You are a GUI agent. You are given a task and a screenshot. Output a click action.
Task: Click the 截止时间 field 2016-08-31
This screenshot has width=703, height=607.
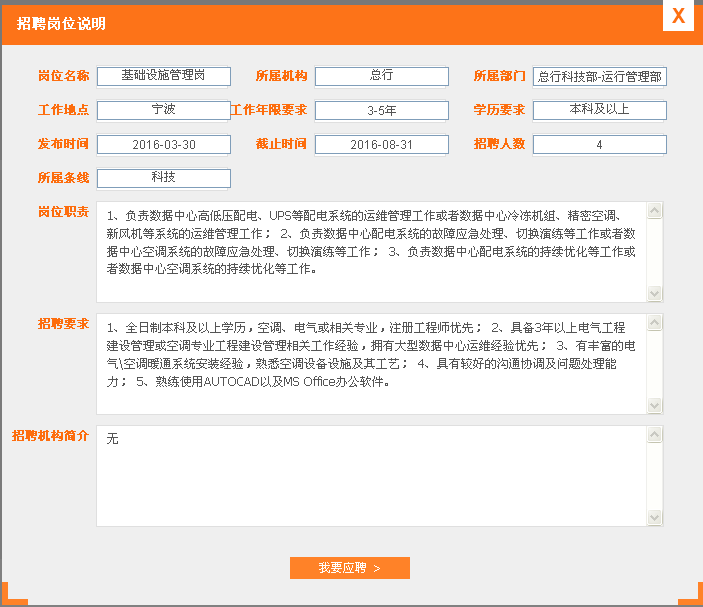click(x=381, y=145)
